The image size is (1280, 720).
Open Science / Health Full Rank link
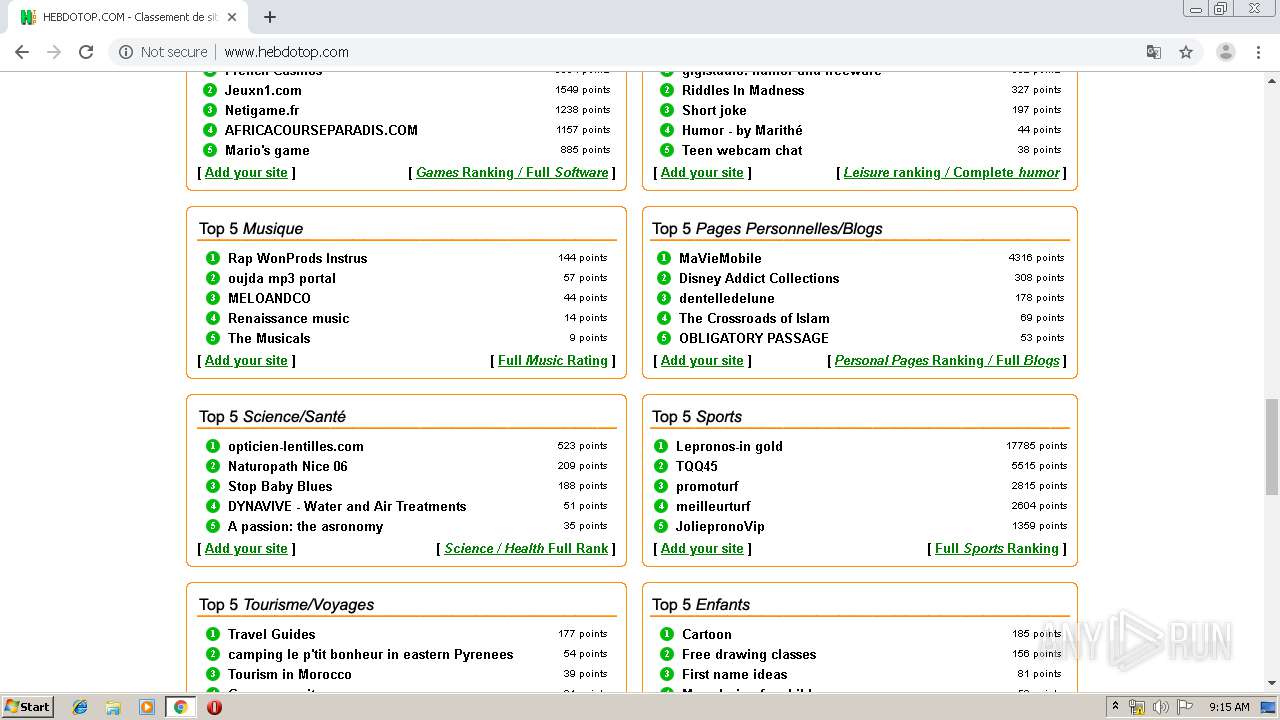click(x=526, y=548)
